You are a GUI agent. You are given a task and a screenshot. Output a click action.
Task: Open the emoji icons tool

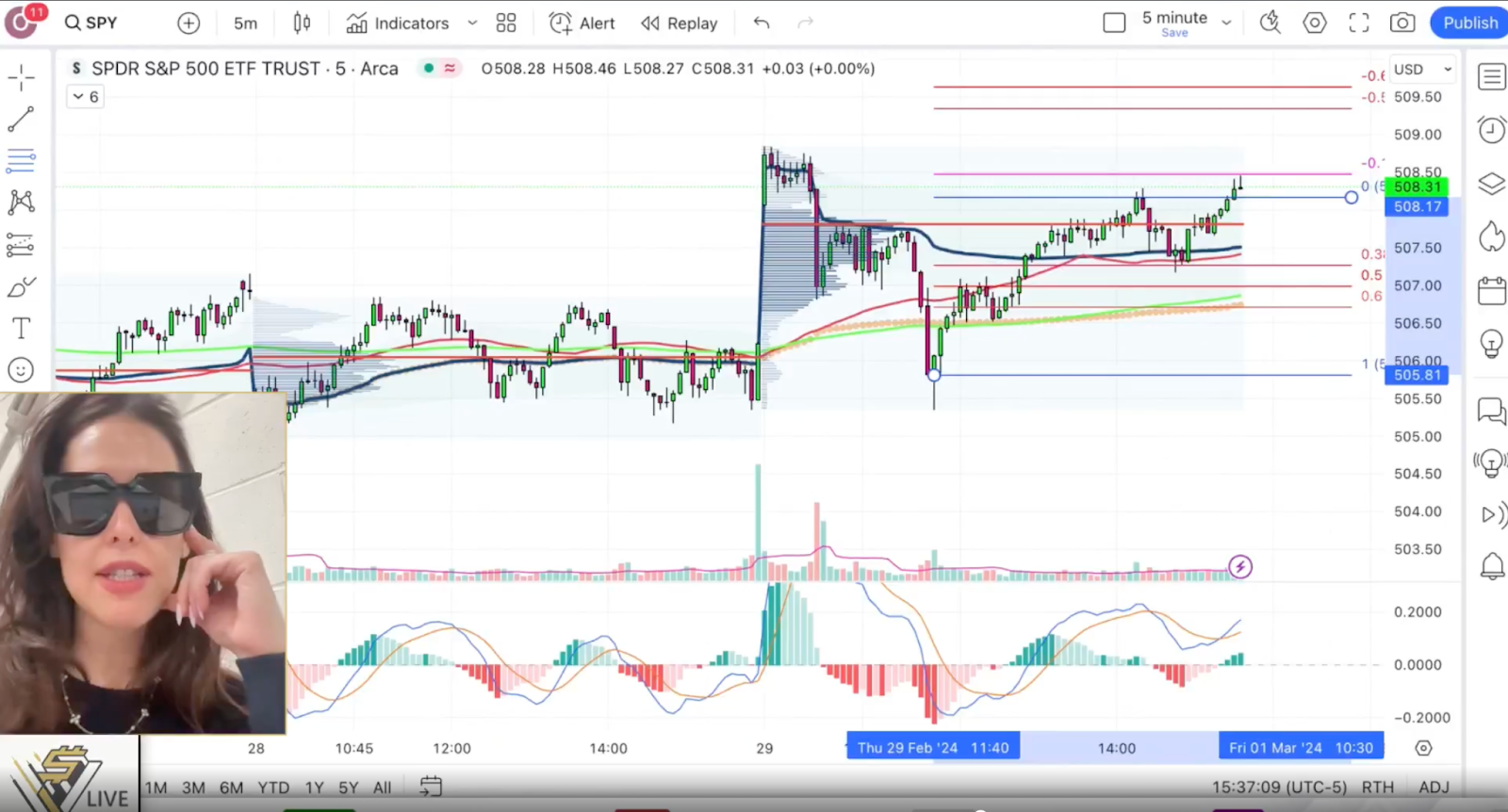pos(21,370)
